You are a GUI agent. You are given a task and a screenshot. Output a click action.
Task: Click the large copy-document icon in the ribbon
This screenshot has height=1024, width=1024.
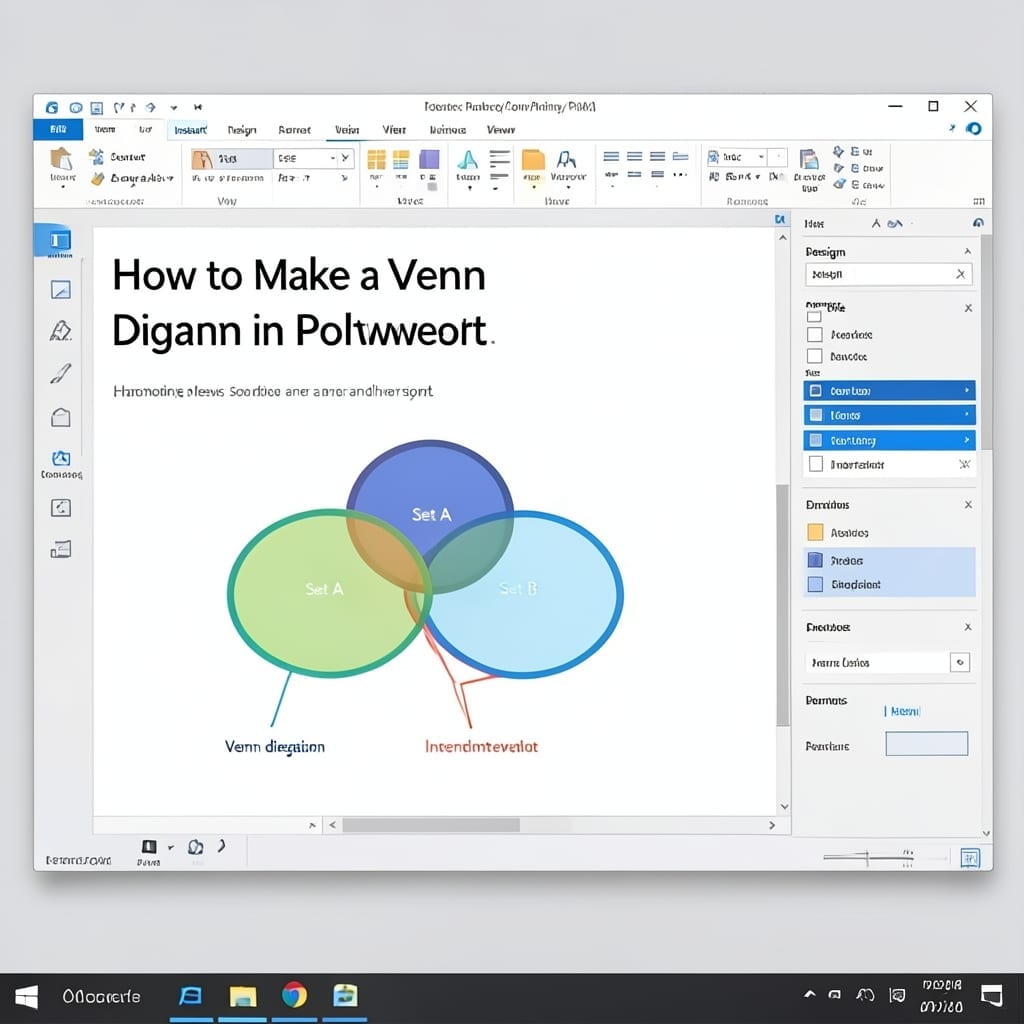click(809, 159)
